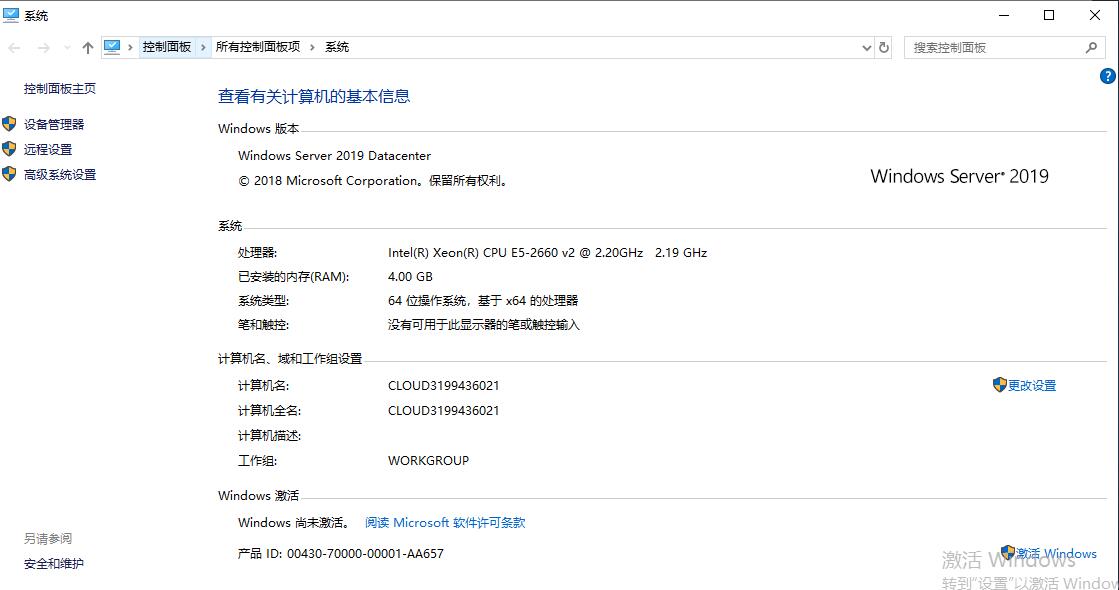Image resolution: width=1119 pixels, height=590 pixels.
Task: Open 高级系统设置 link
Action: pos(60,174)
